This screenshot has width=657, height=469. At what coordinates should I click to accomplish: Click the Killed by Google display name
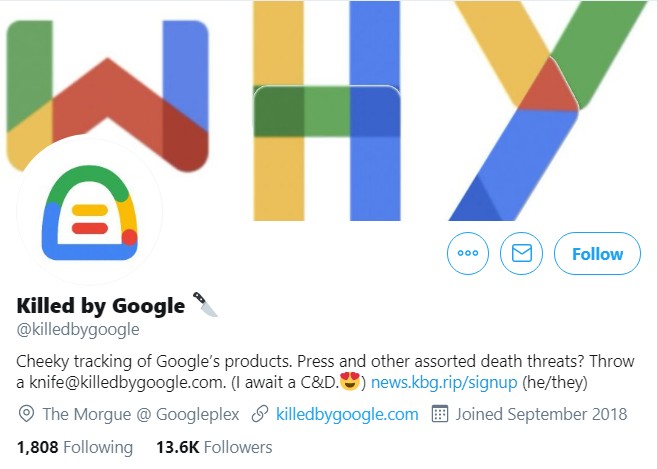tap(101, 306)
